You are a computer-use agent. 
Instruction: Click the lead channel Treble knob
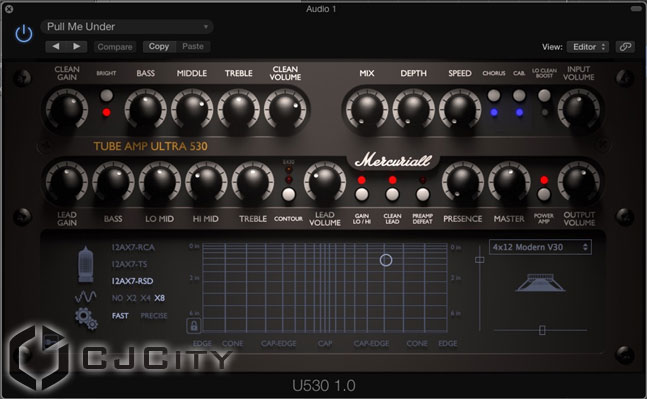[253, 182]
